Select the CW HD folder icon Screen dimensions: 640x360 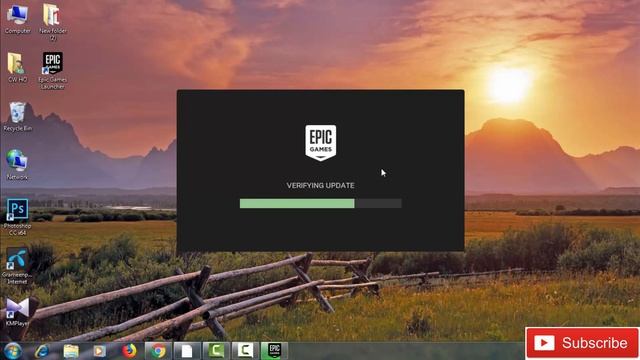click(17, 67)
